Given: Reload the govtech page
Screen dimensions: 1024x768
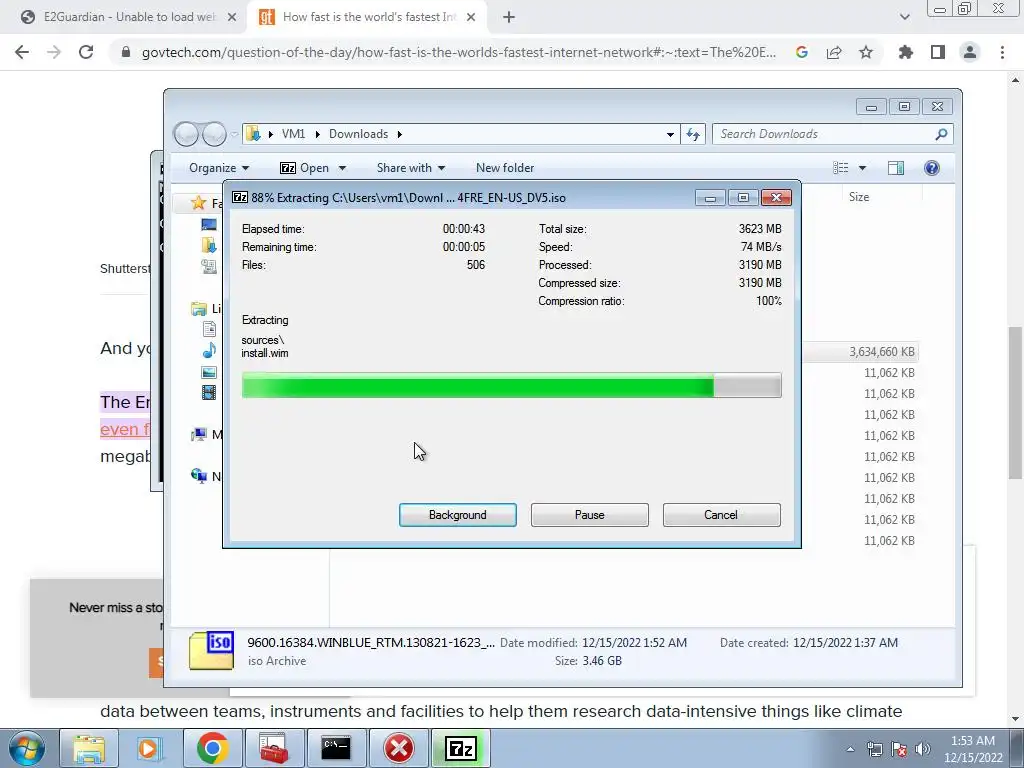Looking at the screenshot, I should [86, 52].
